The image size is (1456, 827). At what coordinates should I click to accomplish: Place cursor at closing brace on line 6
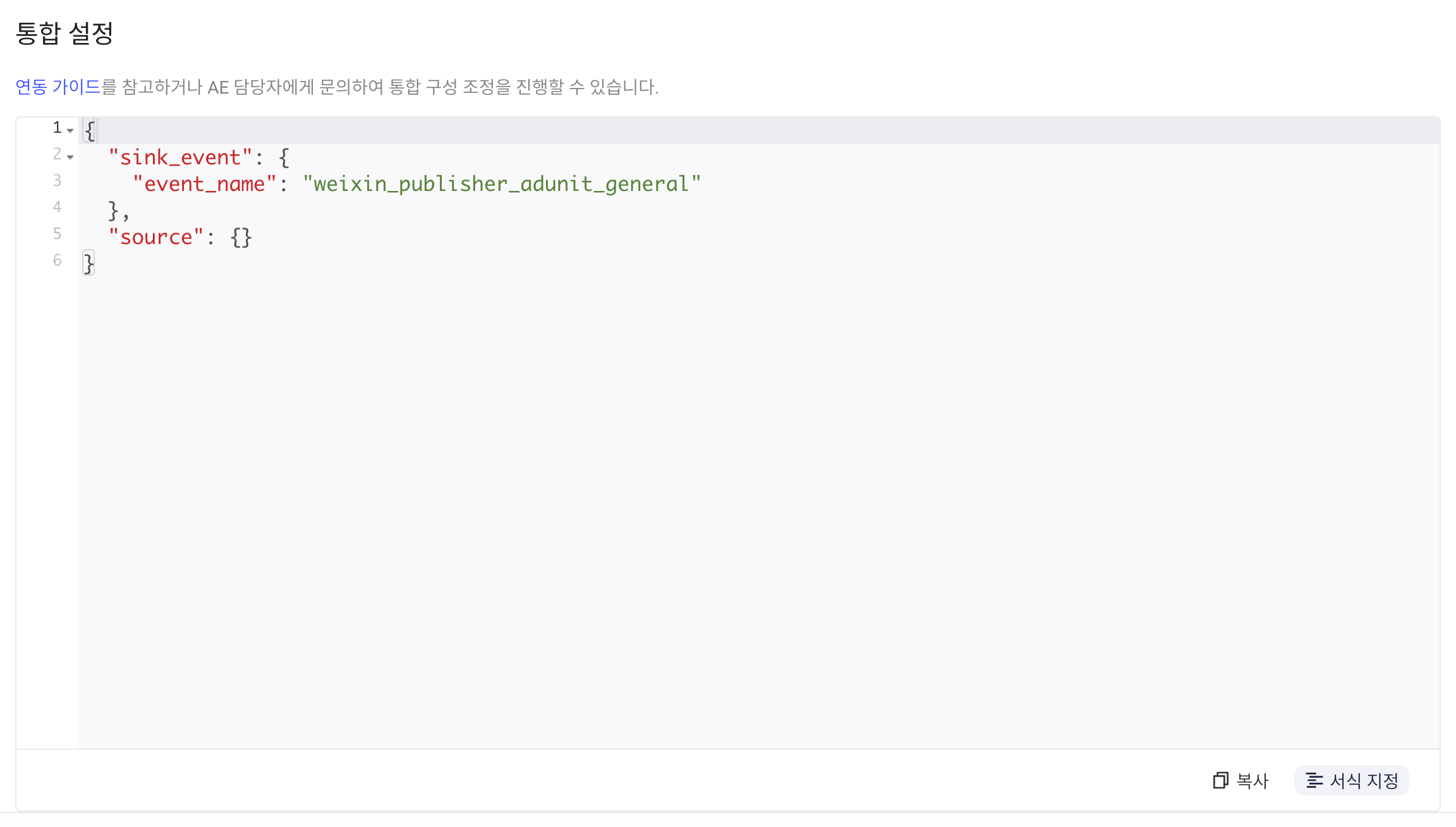click(88, 263)
